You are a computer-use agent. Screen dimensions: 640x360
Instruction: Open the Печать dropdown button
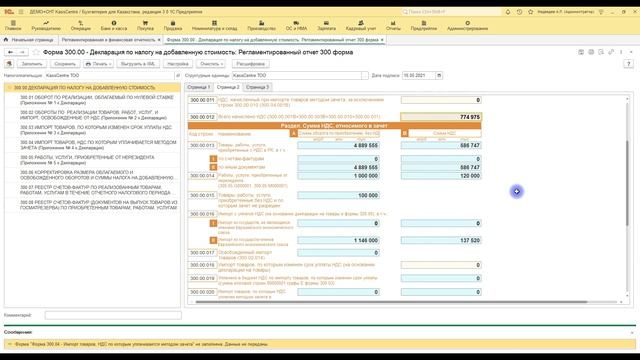(98, 64)
